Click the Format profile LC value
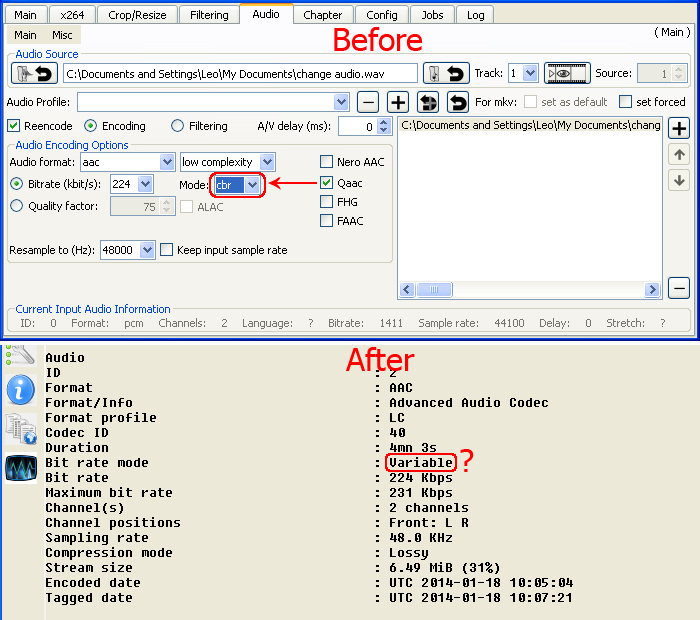 (x=397, y=418)
